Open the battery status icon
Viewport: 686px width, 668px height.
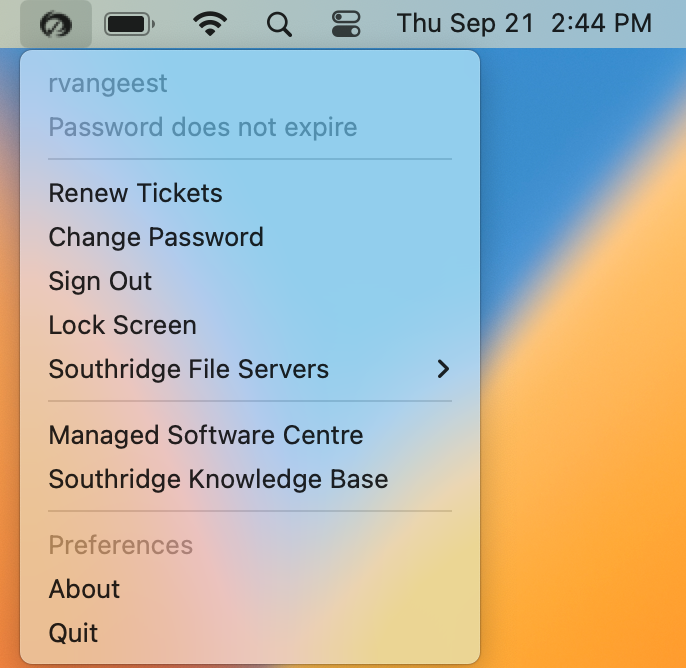coord(130,24)
